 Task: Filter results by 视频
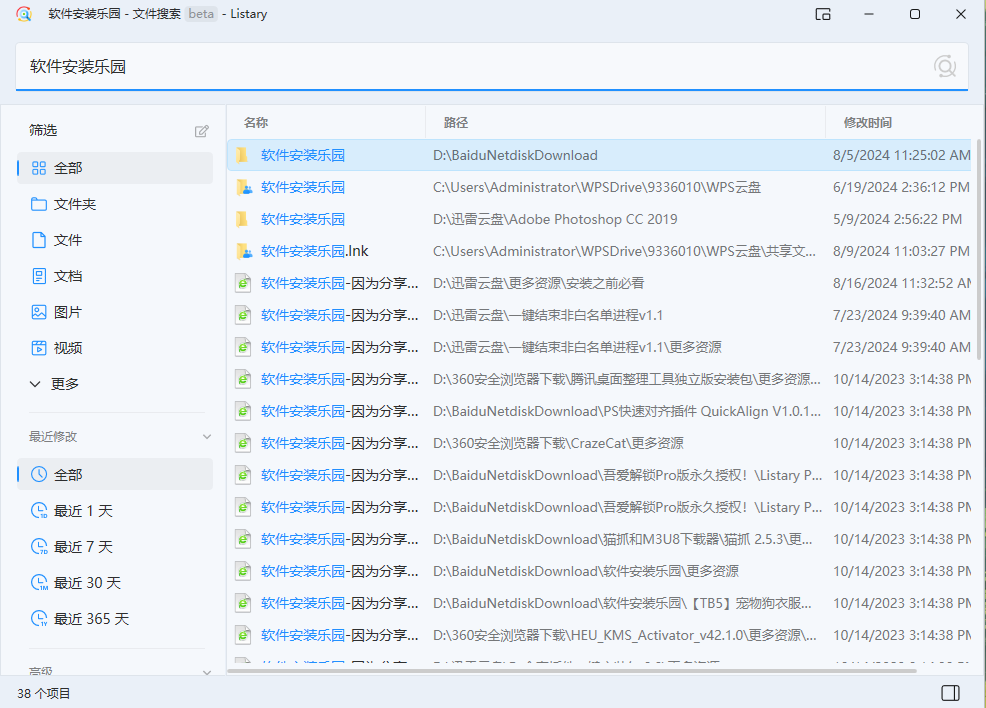(x=114, y=348)
